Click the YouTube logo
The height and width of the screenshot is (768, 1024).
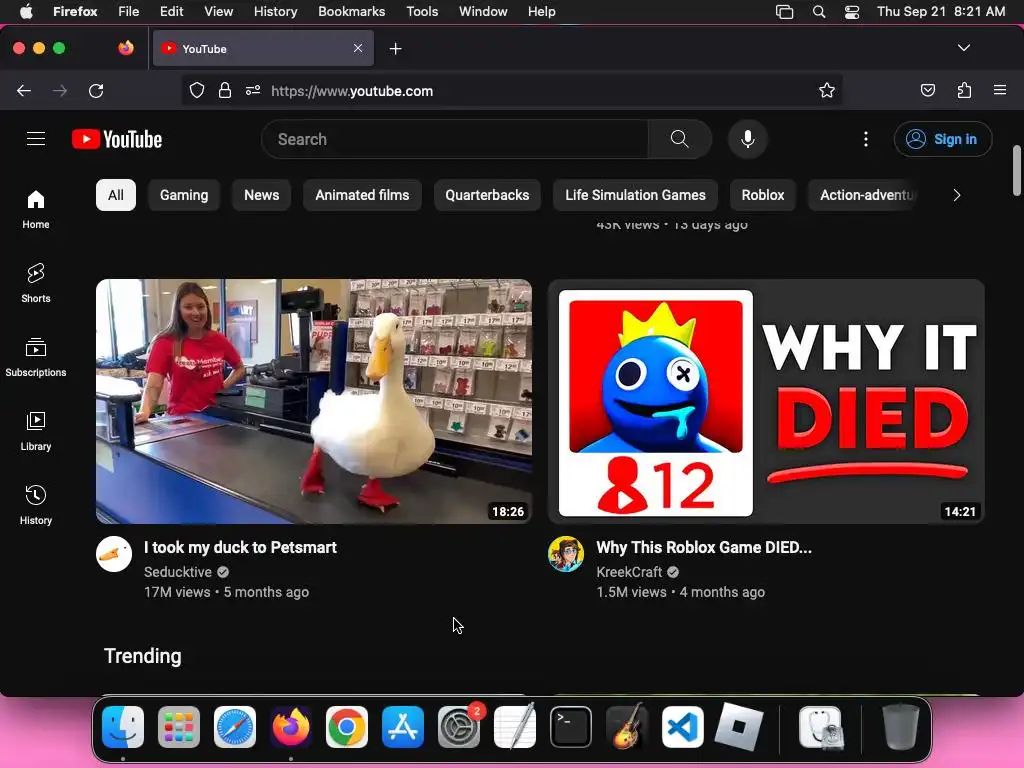[x=117, y=139]
